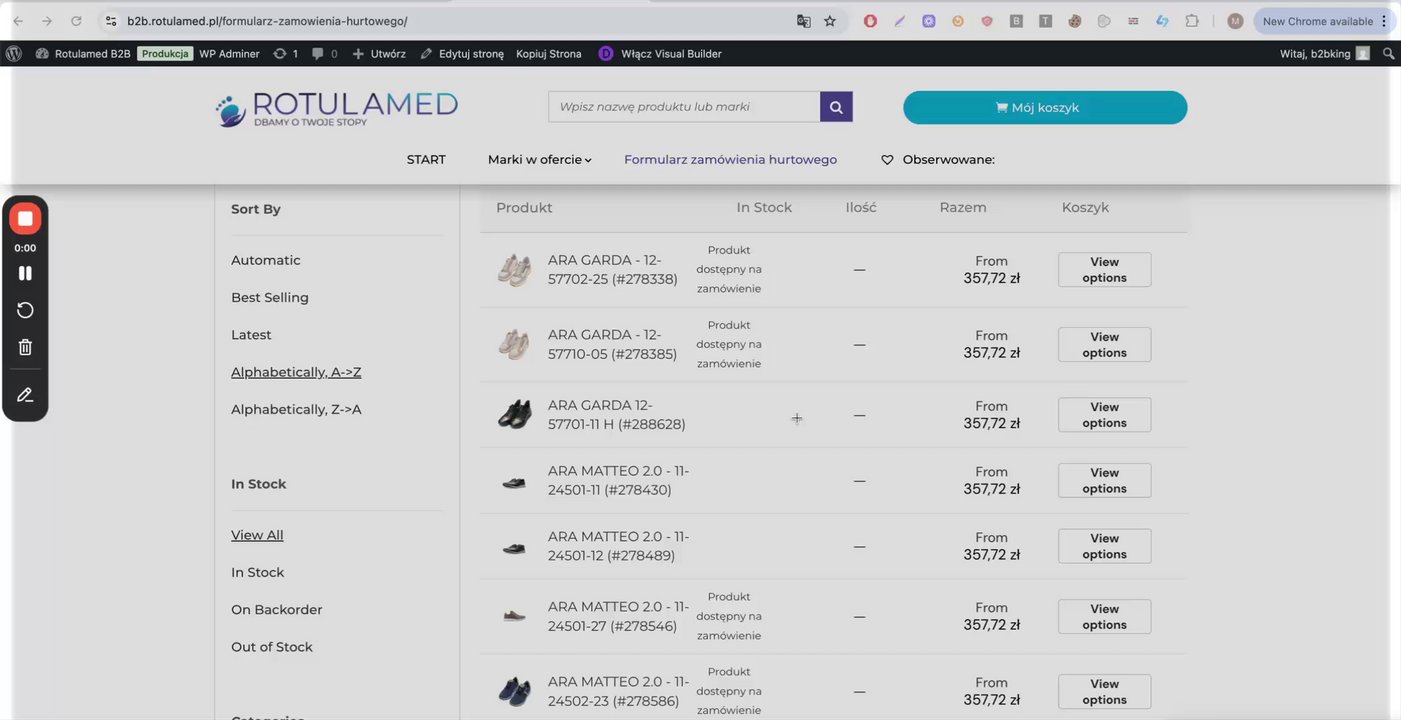Sort by Latest
Image resolution: width=1401 pixels, height=720 pixels.
(251, 335)
